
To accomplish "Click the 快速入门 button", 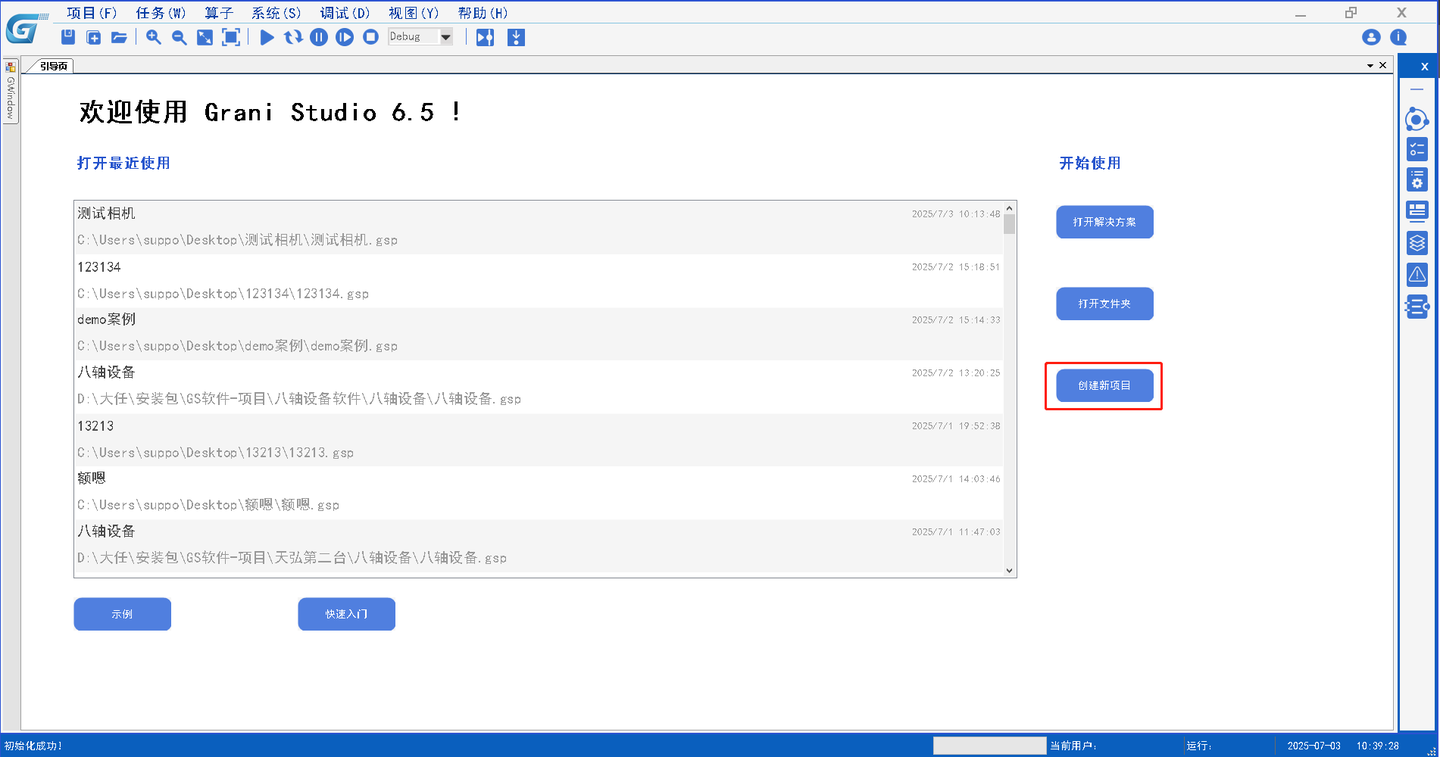I will (347, 614).
